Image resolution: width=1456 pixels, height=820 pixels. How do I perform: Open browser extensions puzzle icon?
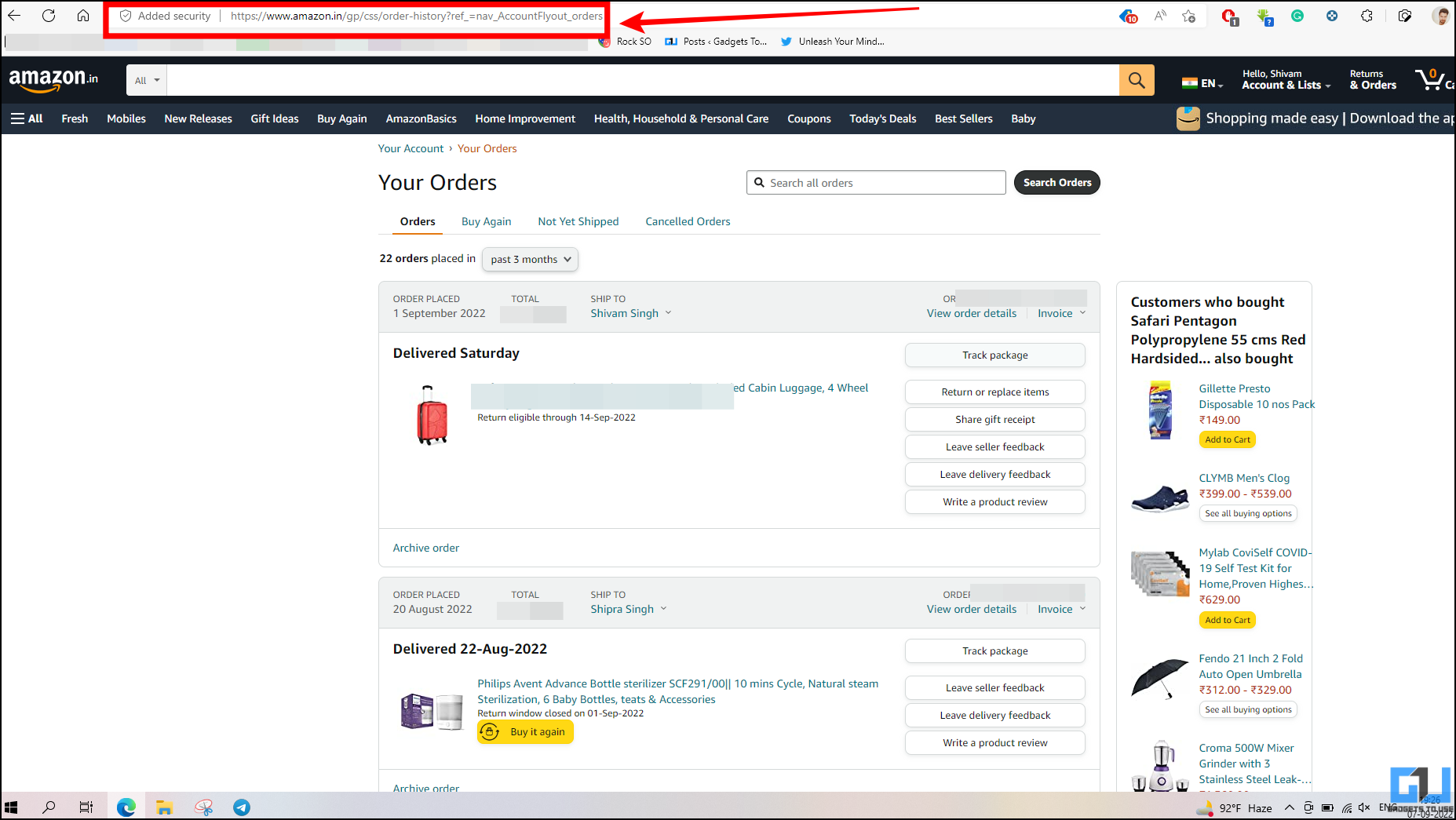pyautogui.click(x=1367, y=16)
